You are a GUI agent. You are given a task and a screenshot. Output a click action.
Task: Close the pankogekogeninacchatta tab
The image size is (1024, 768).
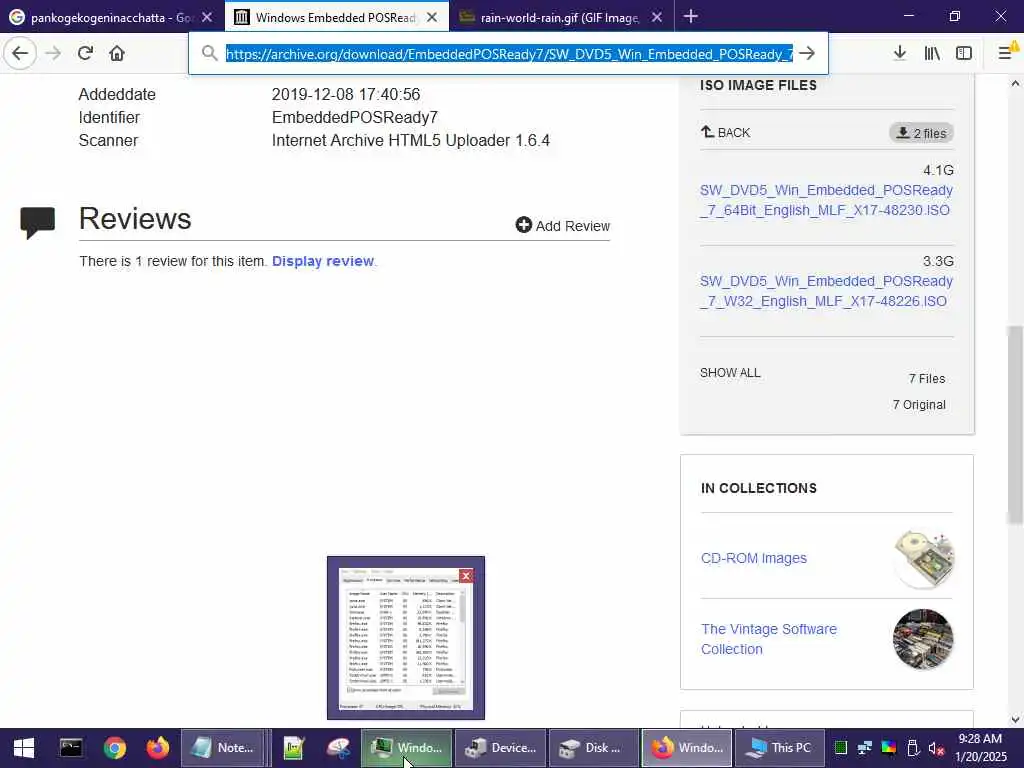[x=207, y=18]
